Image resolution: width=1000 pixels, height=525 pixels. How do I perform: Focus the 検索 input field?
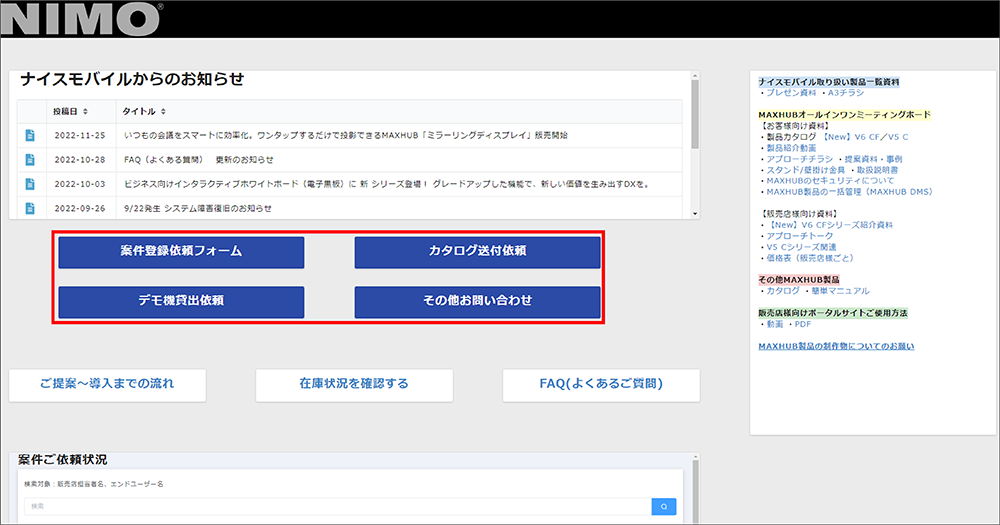pos(337,507)
